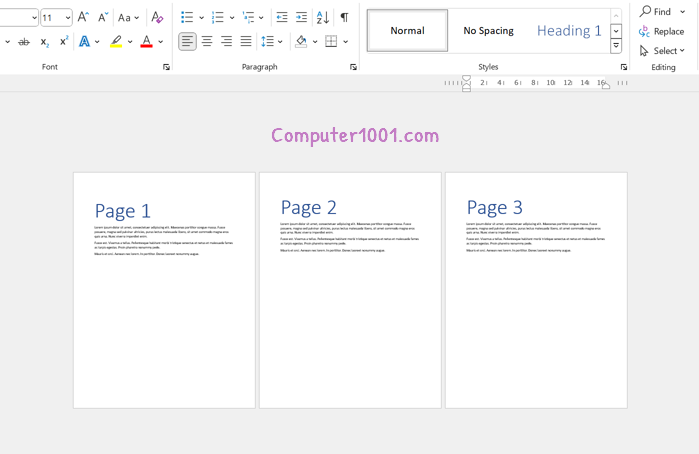Decrease paragraph indent

pyautogui.click(x=282, y=17)
